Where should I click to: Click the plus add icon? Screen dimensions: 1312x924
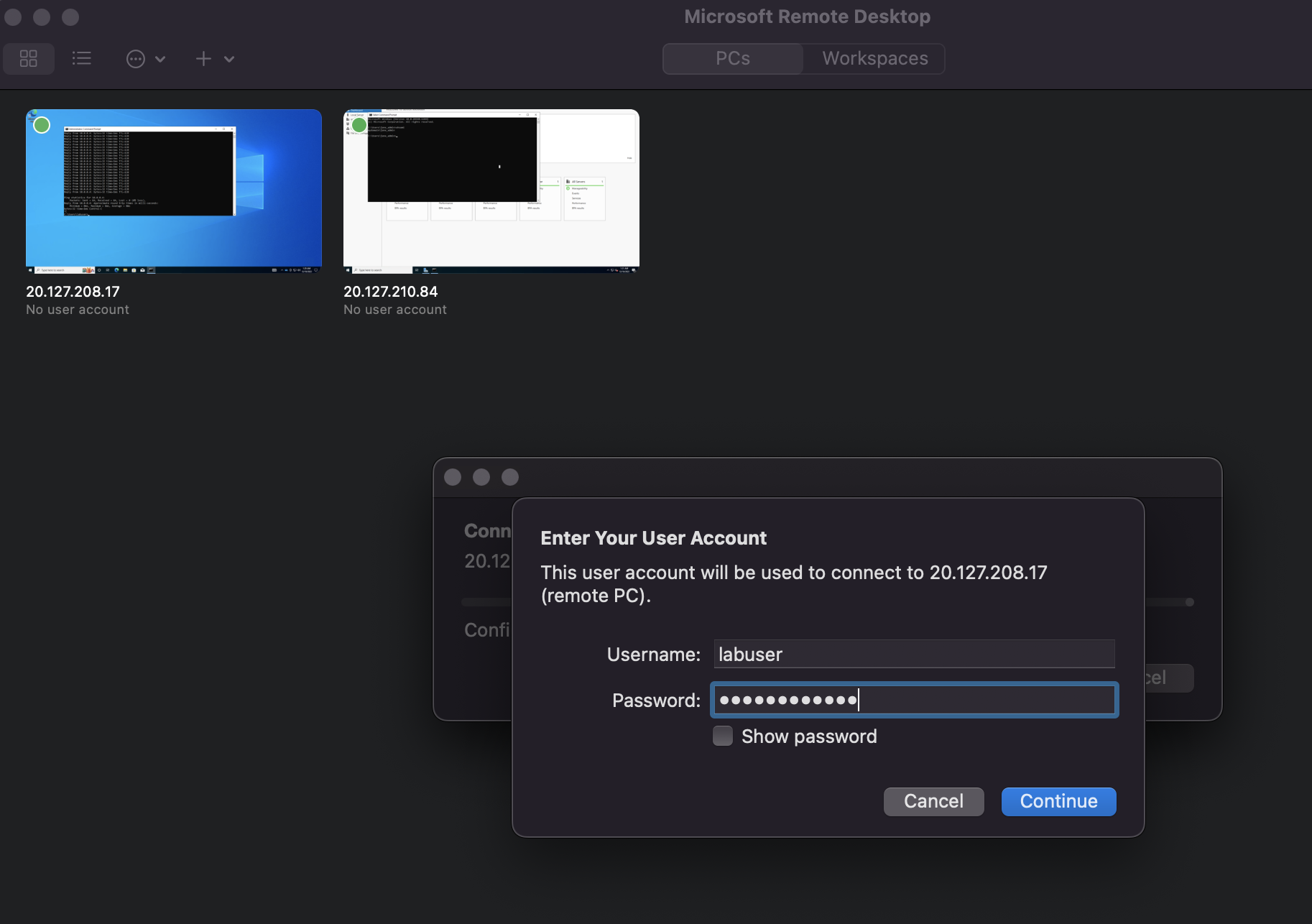coord(203,59)
